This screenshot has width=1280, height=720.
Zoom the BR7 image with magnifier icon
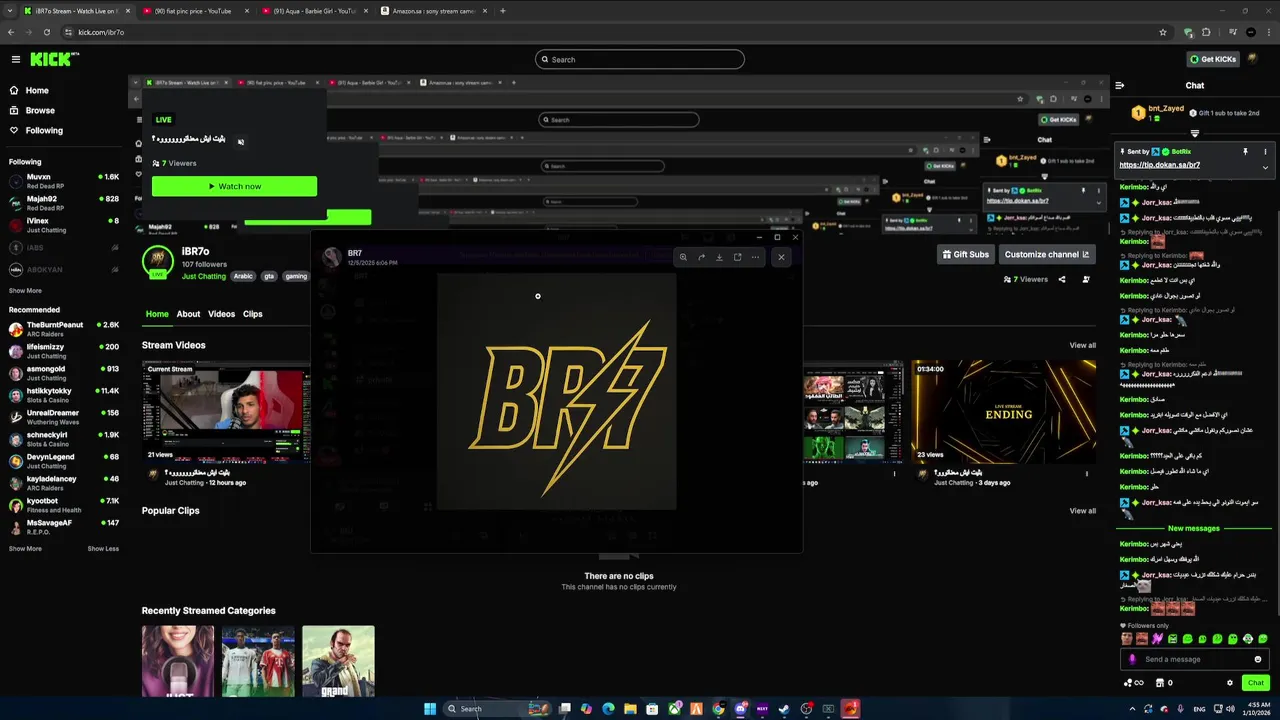pyautogui.click(x=683, y=257)
